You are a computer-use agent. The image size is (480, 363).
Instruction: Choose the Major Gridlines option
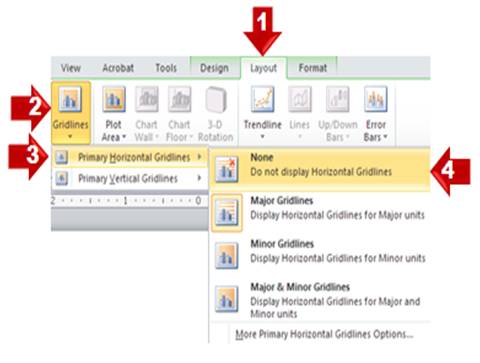[321, 212]
